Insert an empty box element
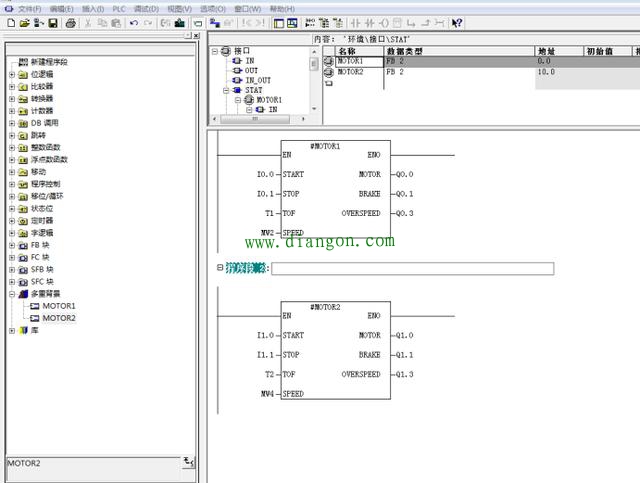The image size is (640, 483). (398, 23)
